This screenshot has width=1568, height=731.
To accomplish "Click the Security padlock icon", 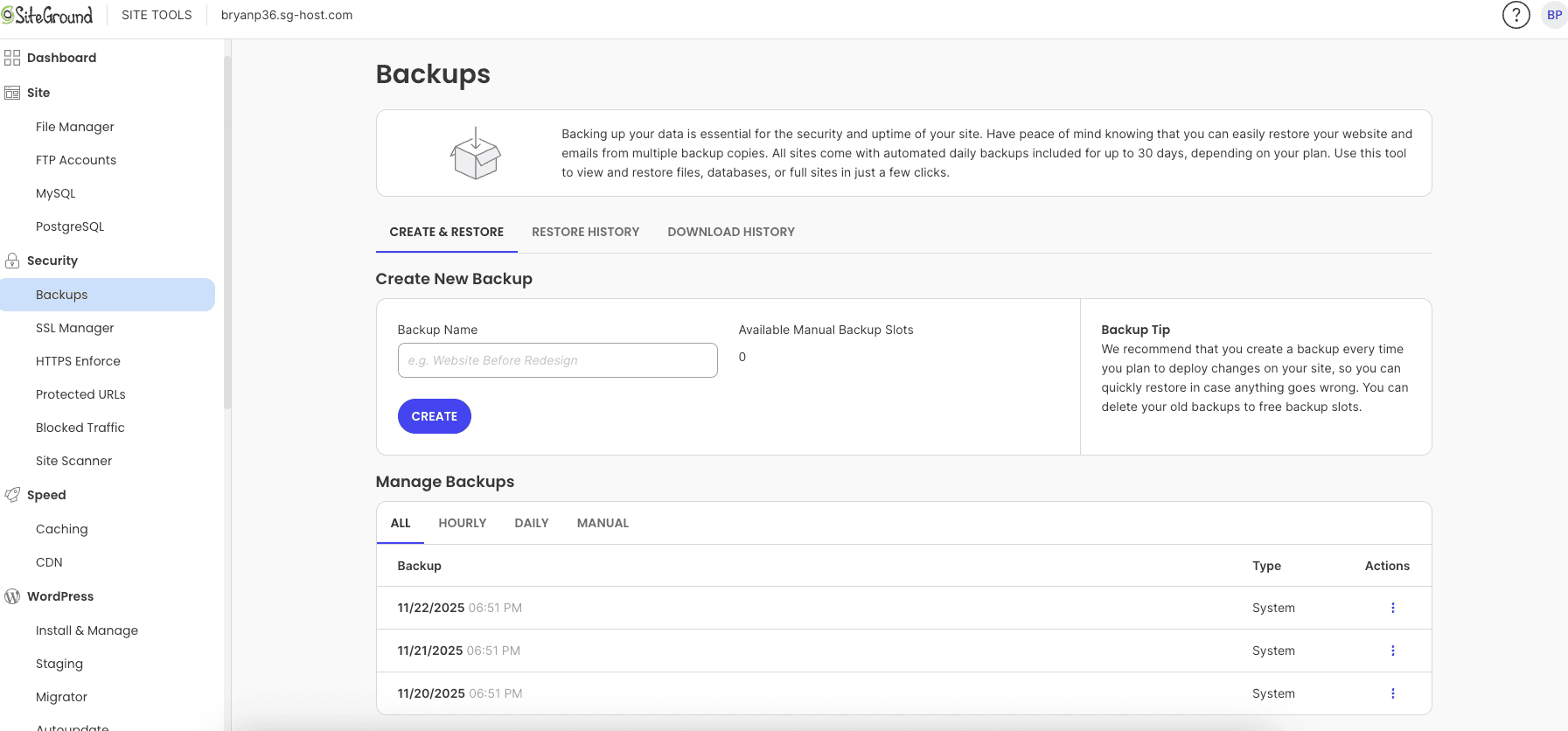I will [x=12, y=261].
